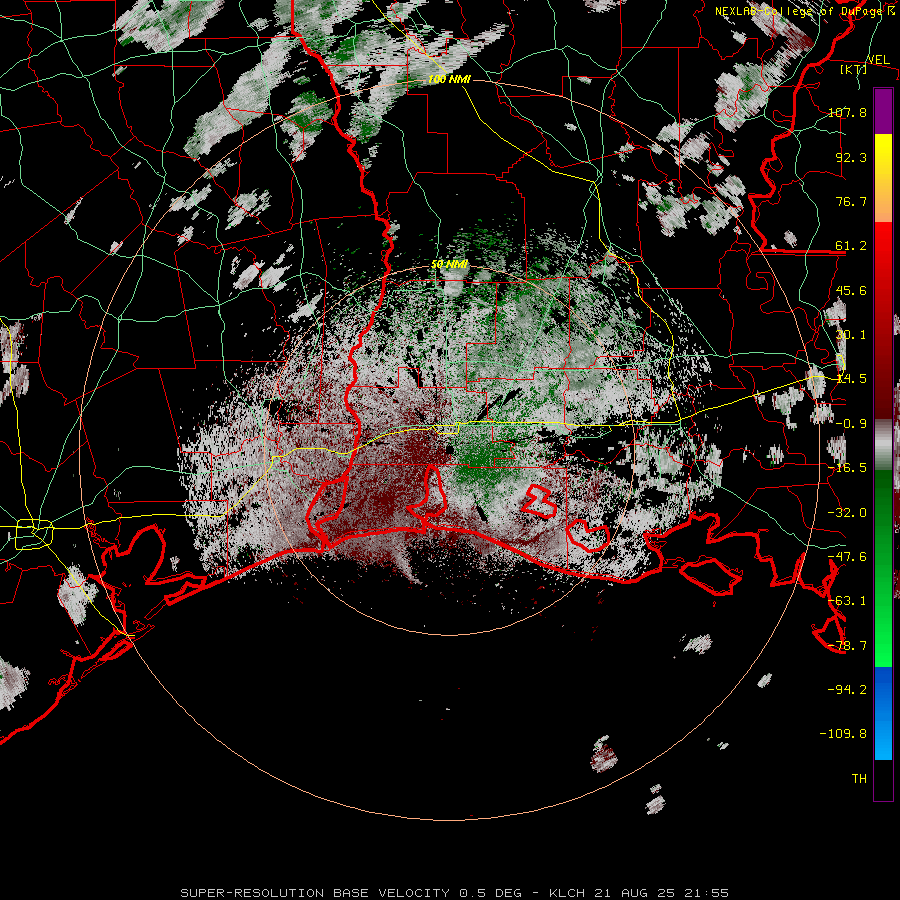This screenshot has width=900, height=900.
Task: Click the -109.8 value on the velocity scale
Action: [x=844, y=734]
